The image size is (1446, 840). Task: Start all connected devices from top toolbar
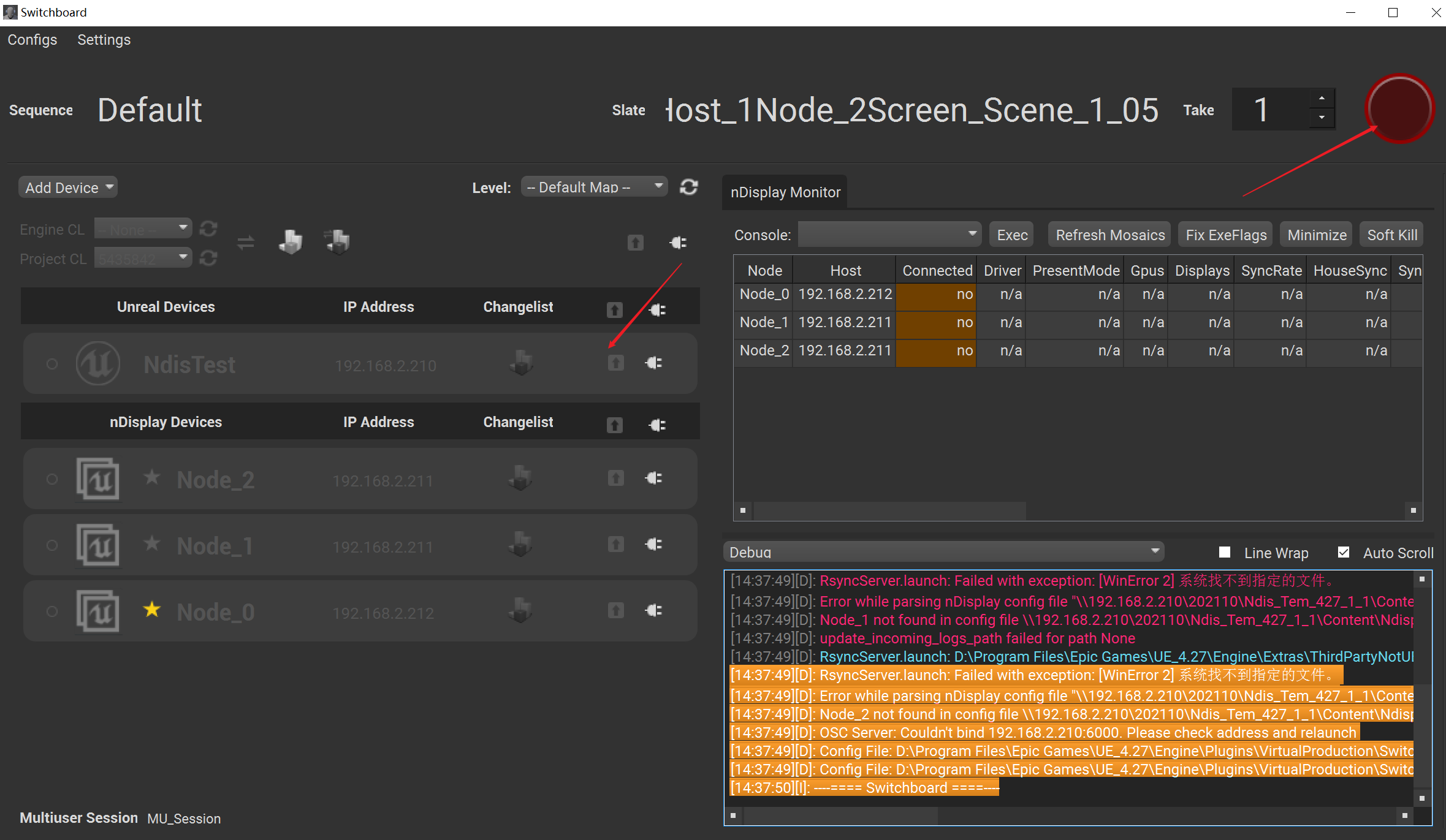(636, 243)
